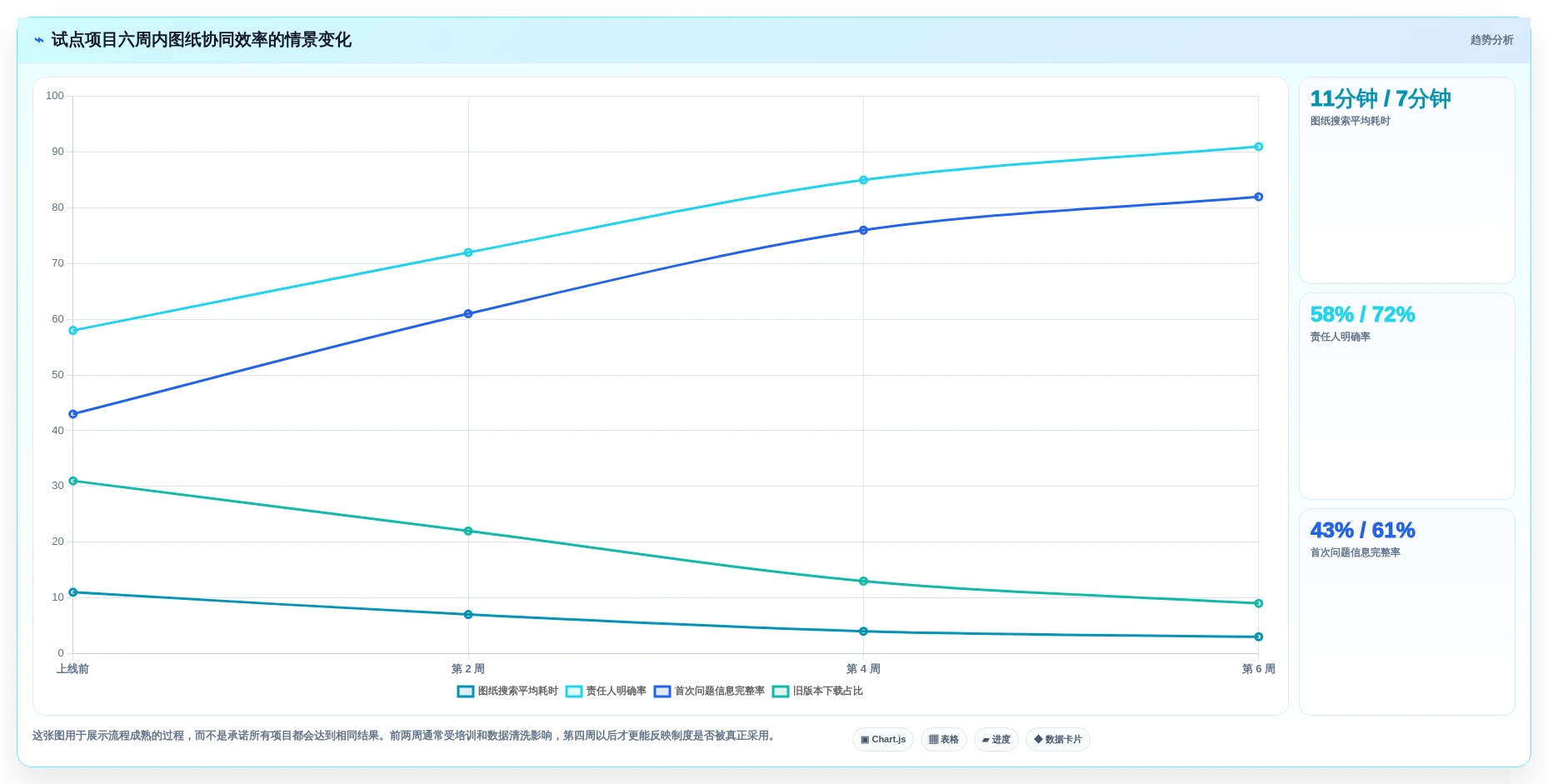The image size is (1548, 784).
Task: Click the x-axis label 第 2 周
Action: (468, 669)
